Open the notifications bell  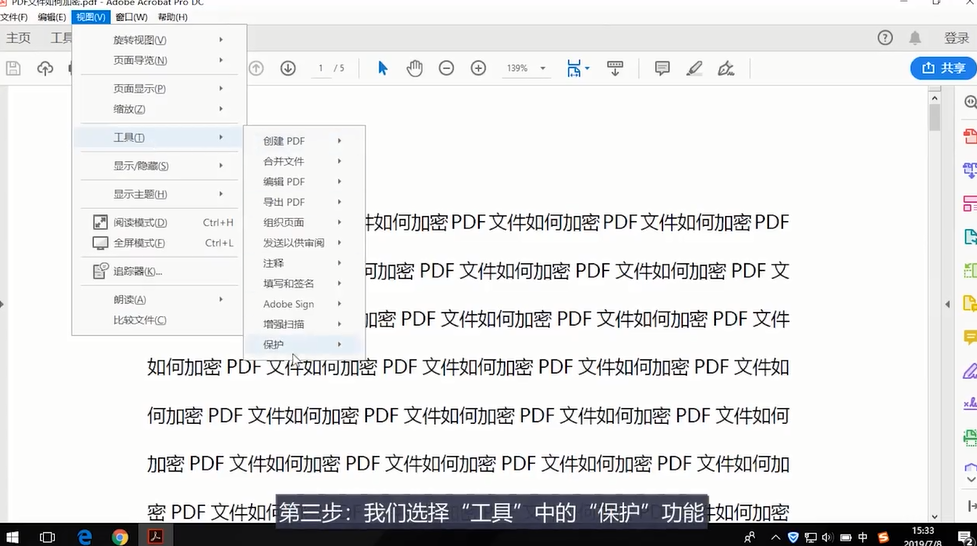pyautogui.click(x=915, y=38)
